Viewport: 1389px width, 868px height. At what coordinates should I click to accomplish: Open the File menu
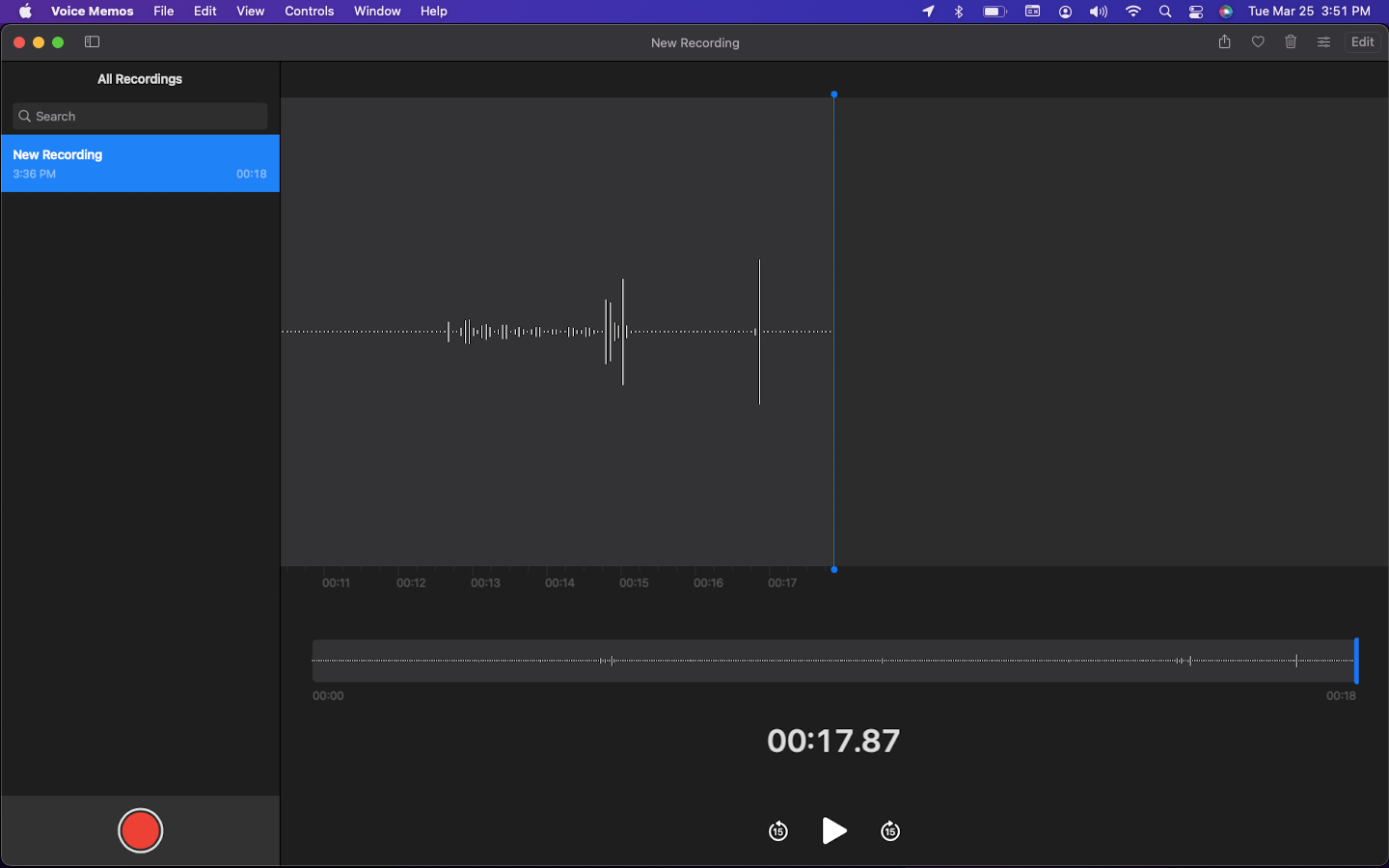163,11
